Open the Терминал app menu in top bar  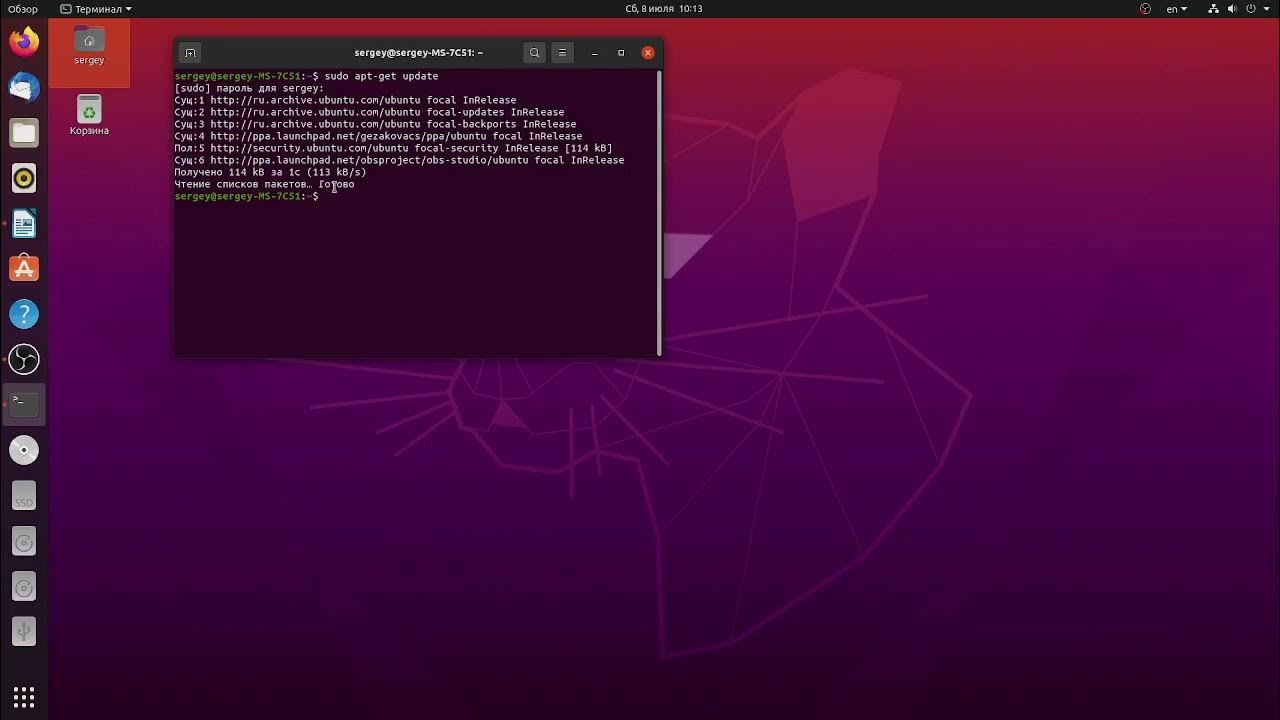[97, 9]
